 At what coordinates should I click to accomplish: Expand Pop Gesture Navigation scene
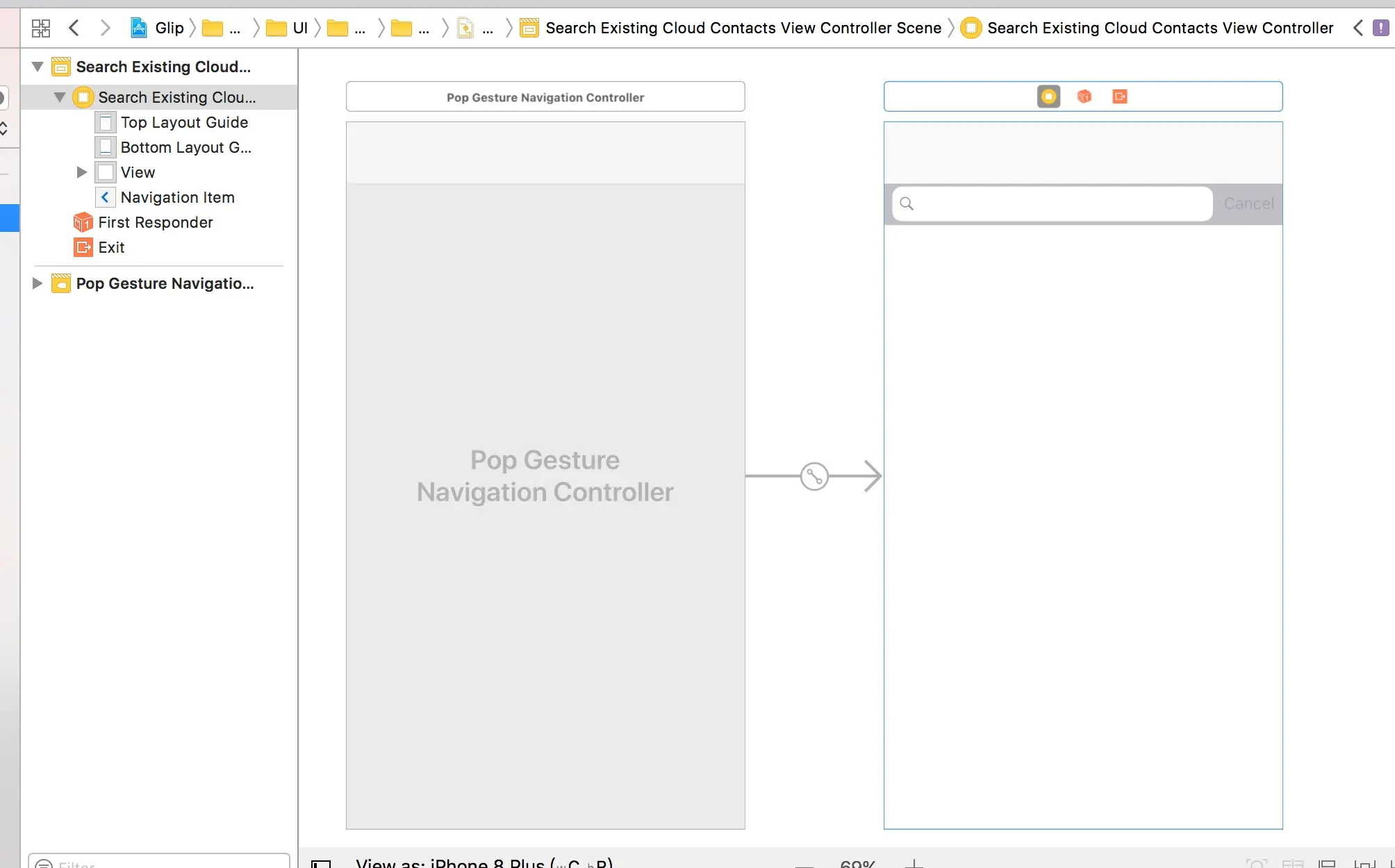point(38,283)
